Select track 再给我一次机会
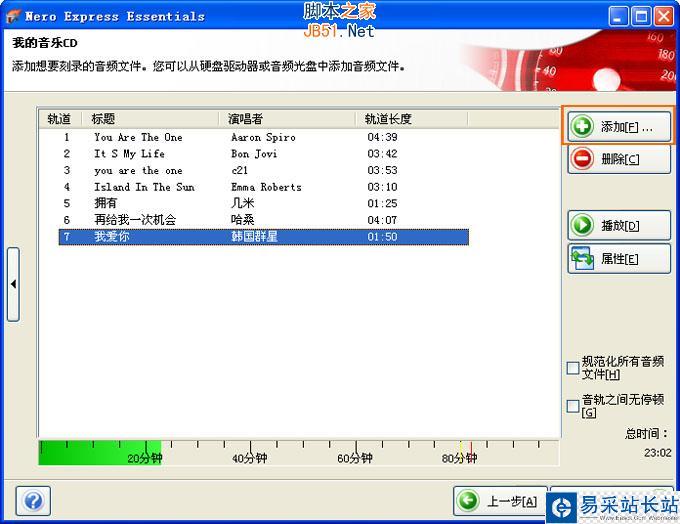This screenshot has width=680, height=524. pos(135,219)
